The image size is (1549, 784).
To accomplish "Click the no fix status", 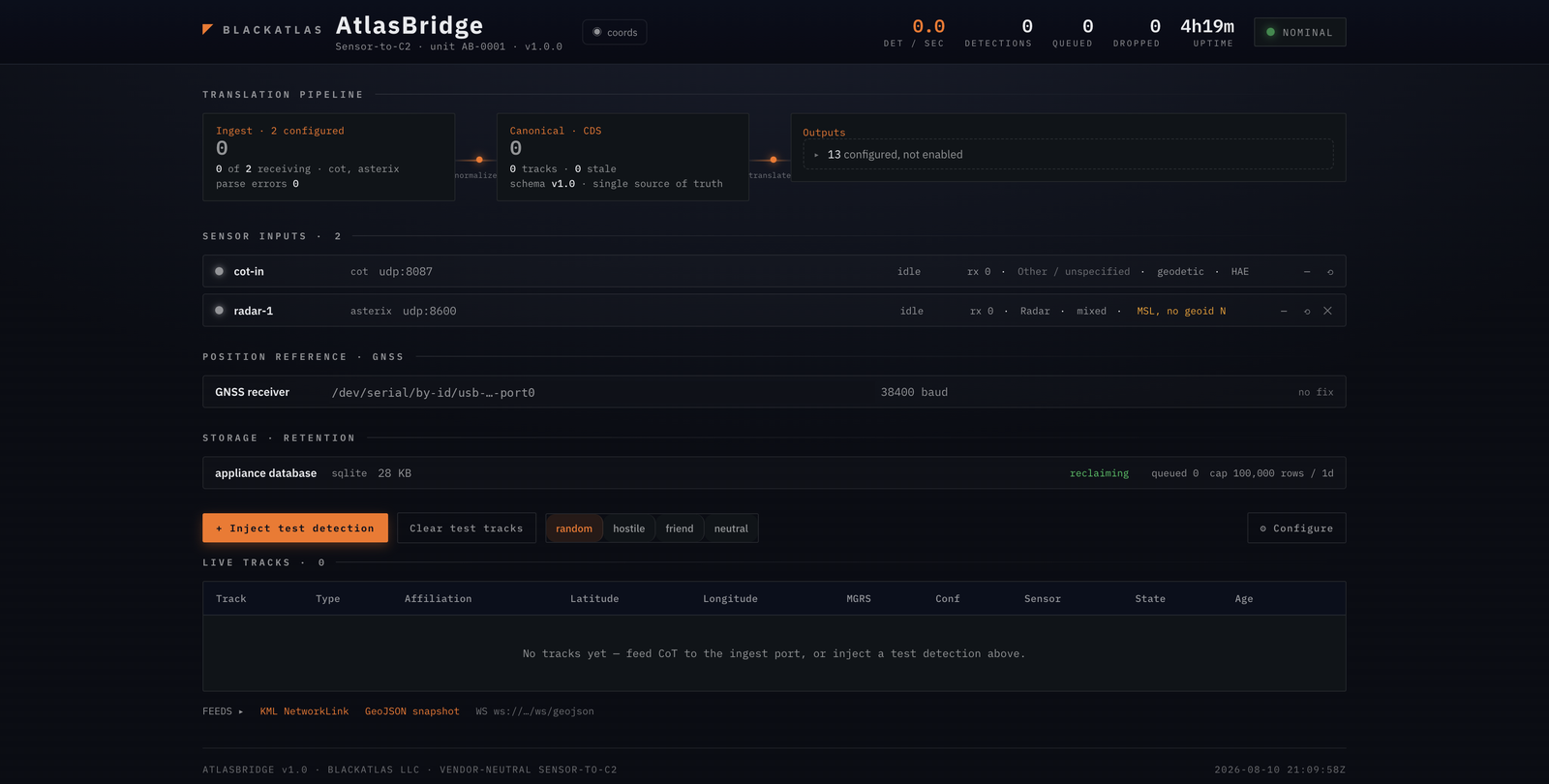I will 1316,392.
